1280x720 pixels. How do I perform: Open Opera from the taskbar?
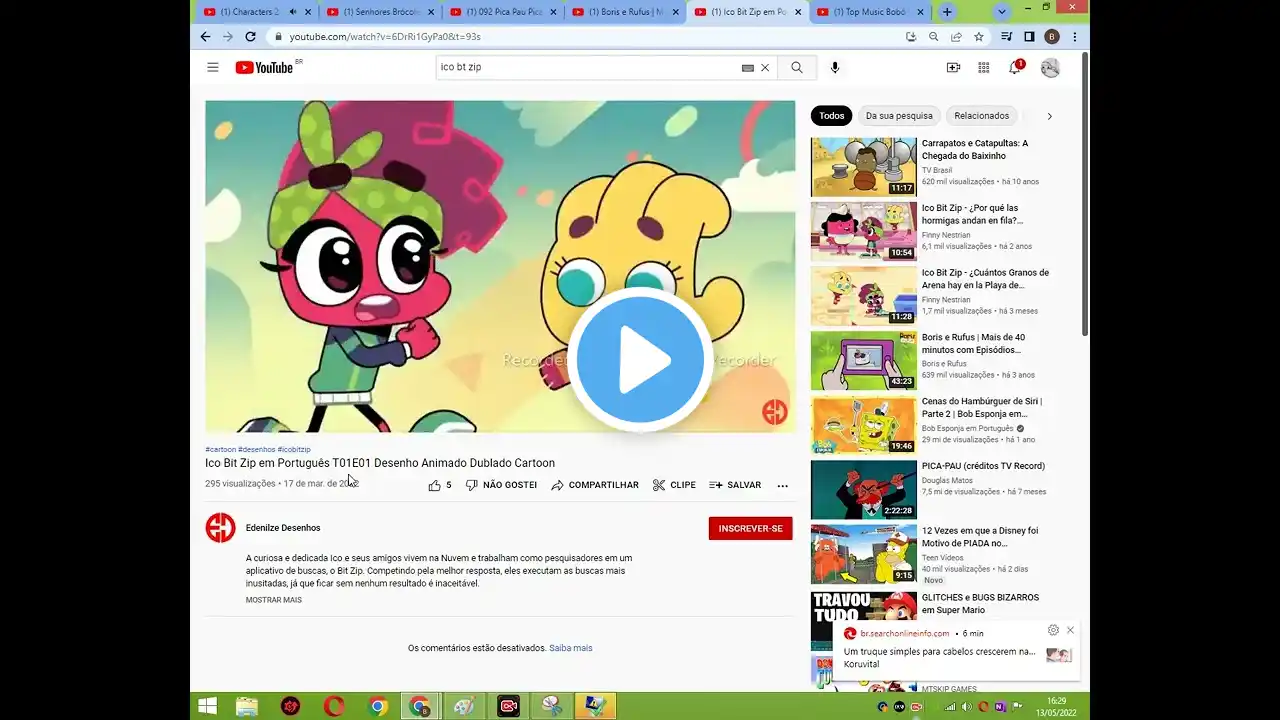(x=334, y=706)
